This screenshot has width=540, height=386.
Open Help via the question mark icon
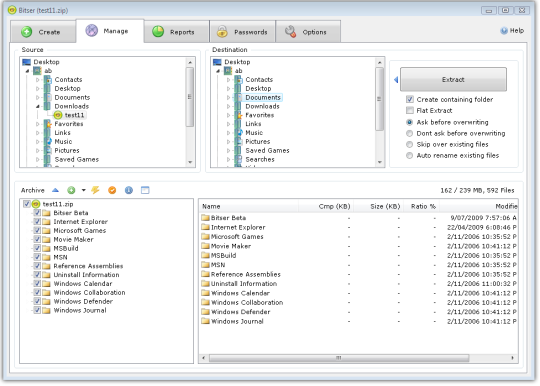[x=504, y=31]
